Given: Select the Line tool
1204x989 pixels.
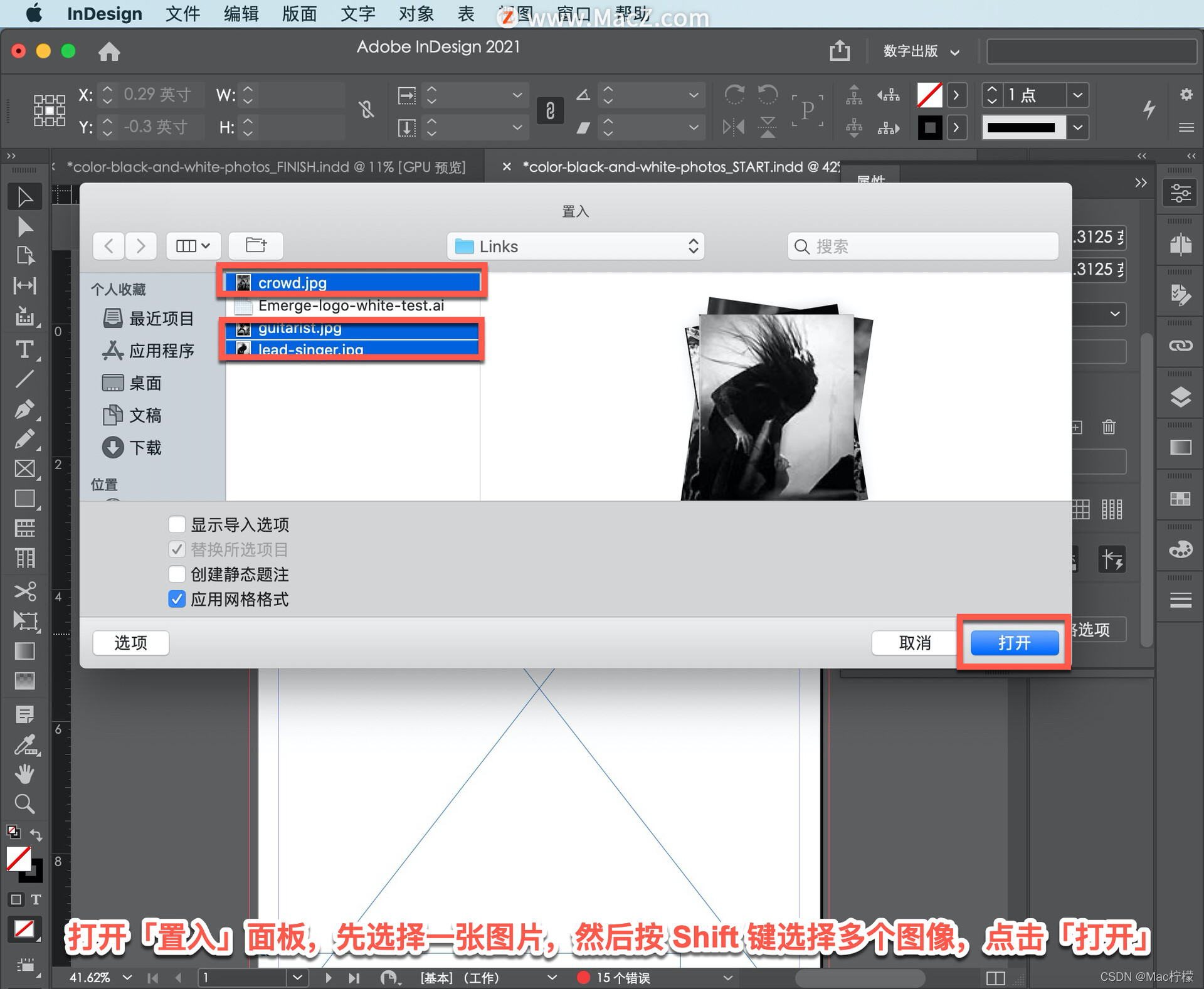Looking at the screenshot, I should [x=25, y=379].
